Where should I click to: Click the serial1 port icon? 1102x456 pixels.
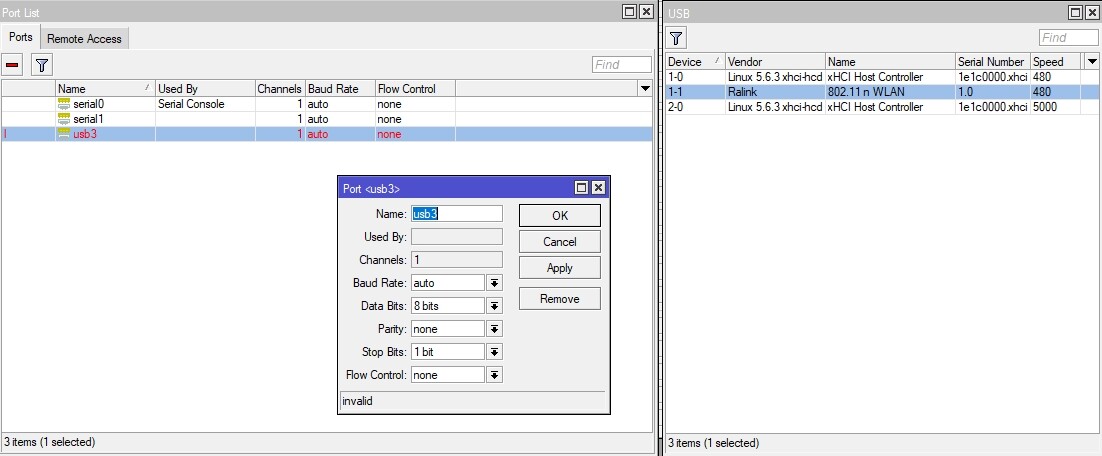tap(64, 119)
